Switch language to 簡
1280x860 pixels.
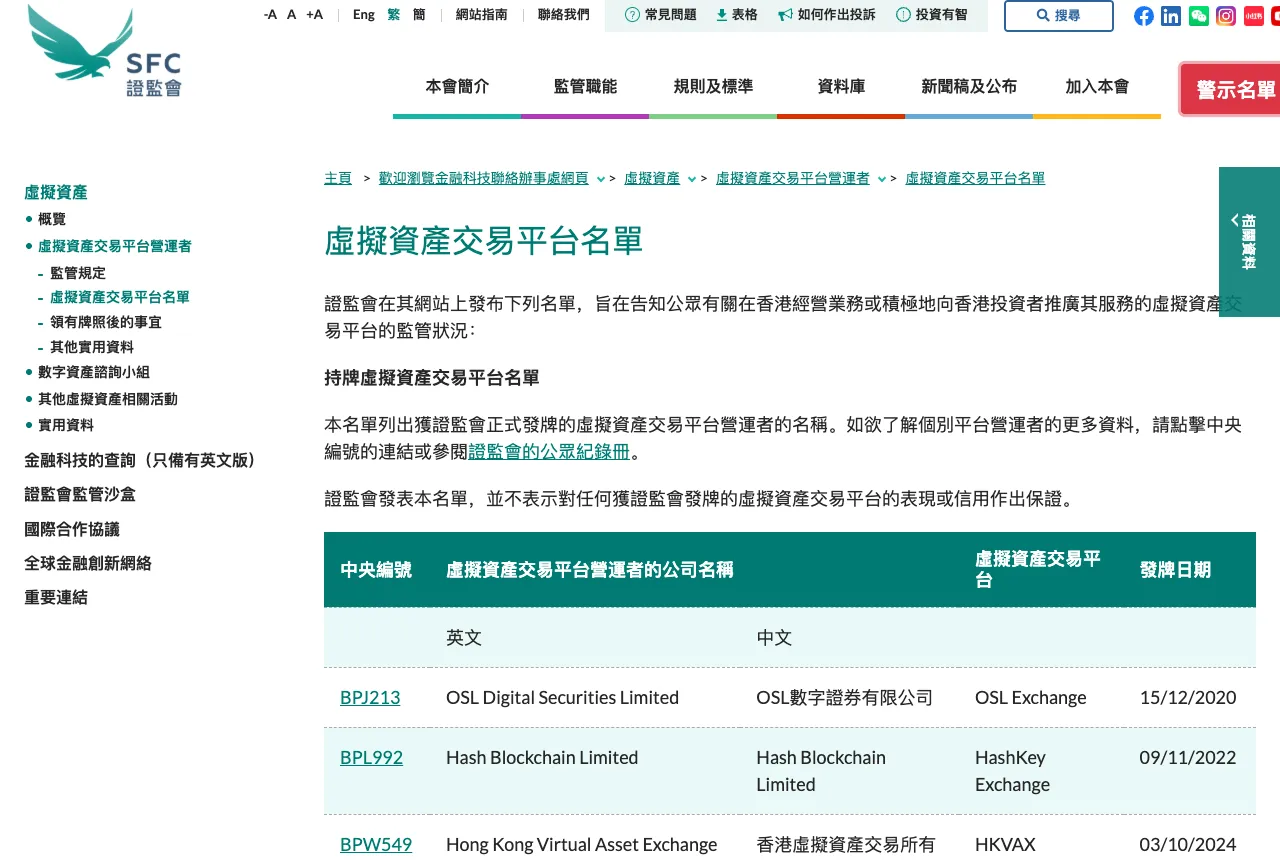pos(419,15)
